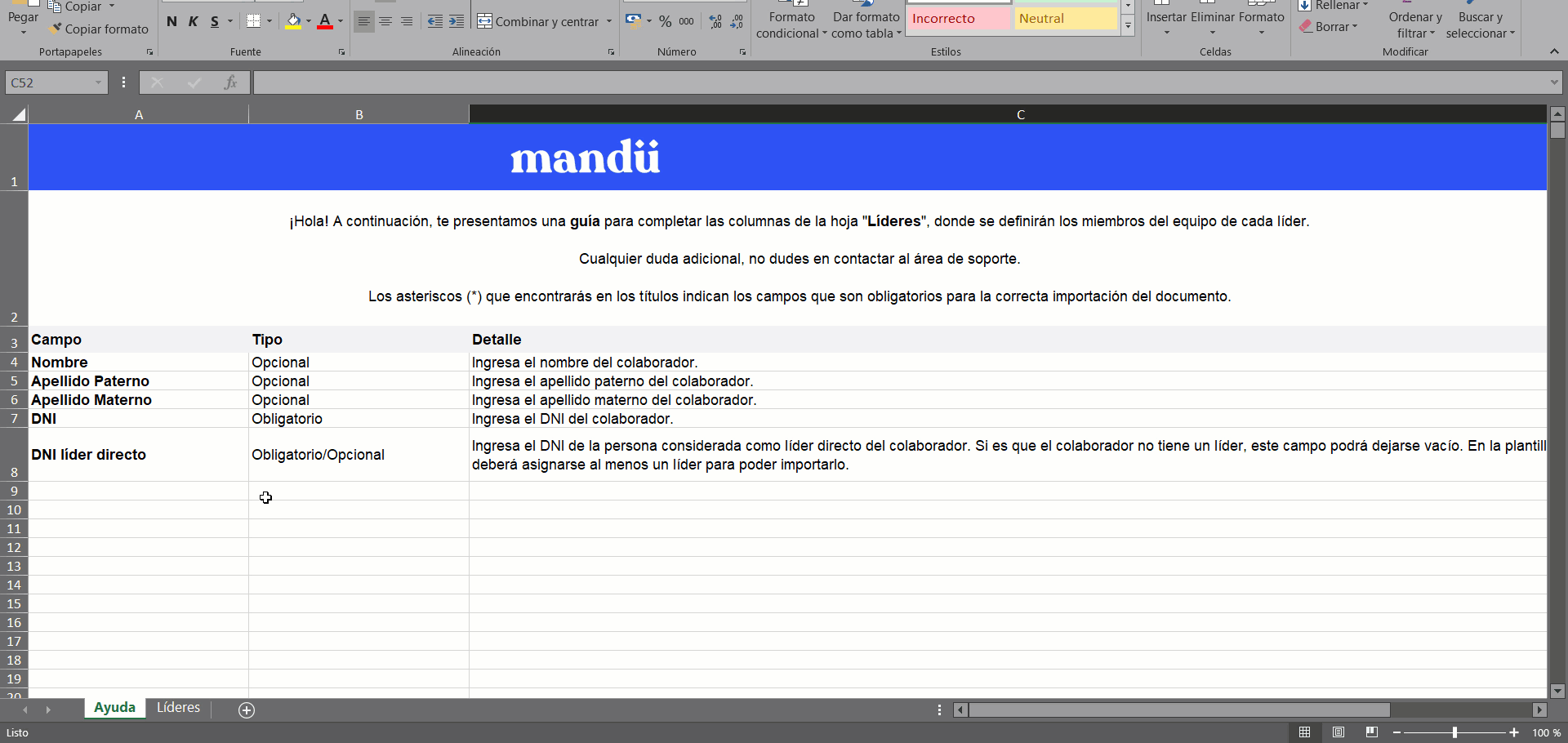Align text left in the cell
Image resolution: width=1568 pixels, height=743 pixels.
(364, 22)
